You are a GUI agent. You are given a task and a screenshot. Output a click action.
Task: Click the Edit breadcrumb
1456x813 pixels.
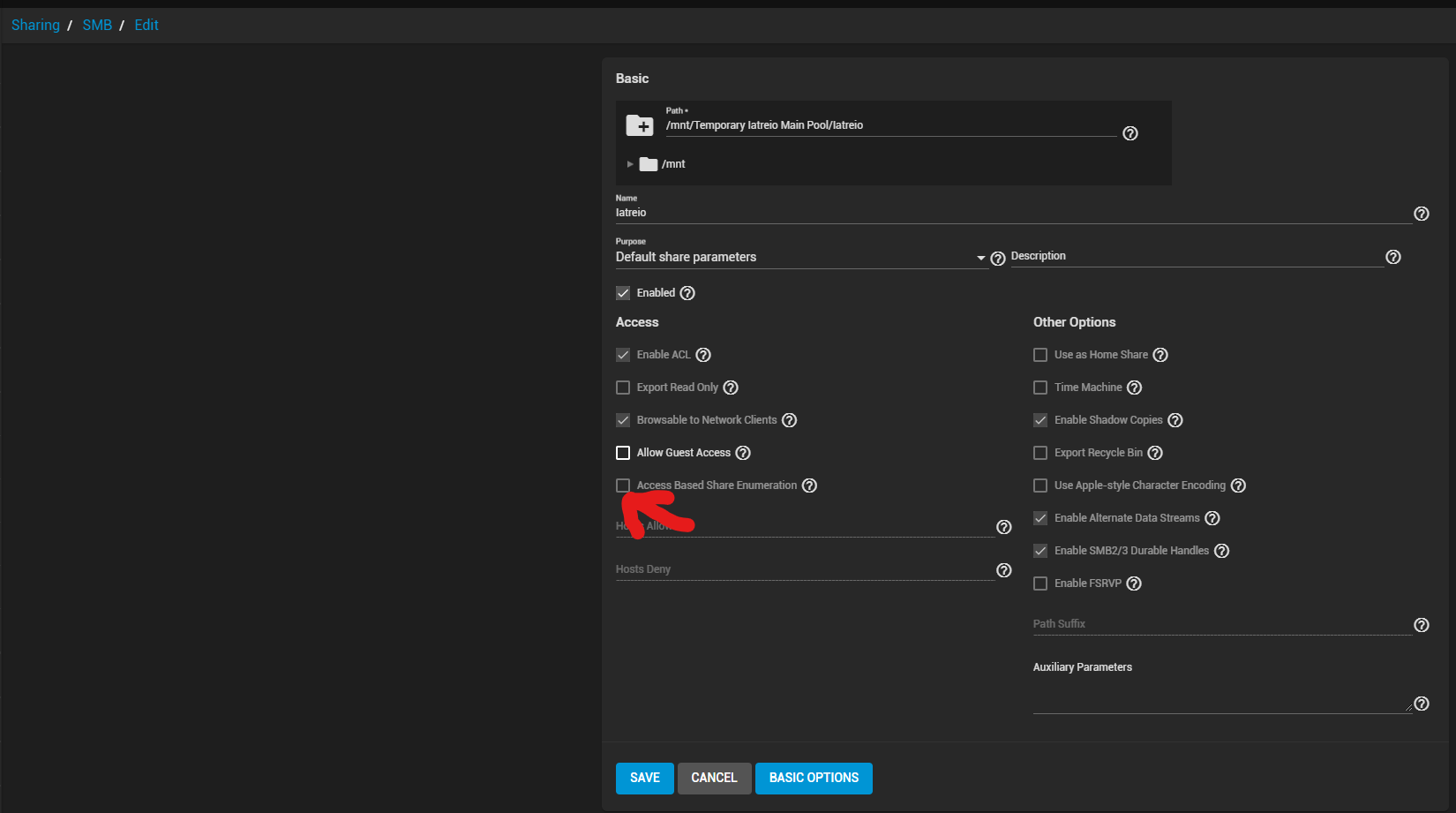click(146, 25)
